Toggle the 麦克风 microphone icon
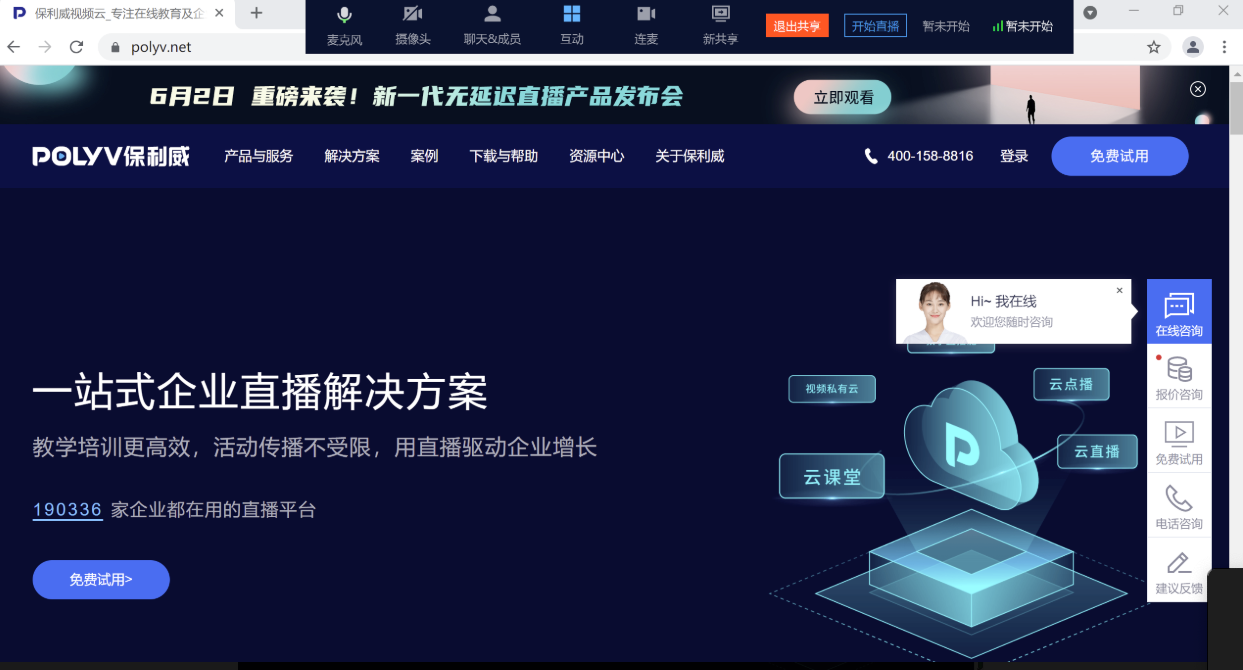1243x670 pixels. 345,15
